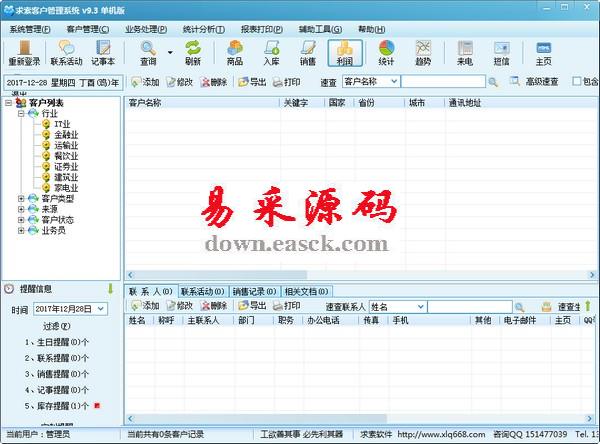Image resolution: width=600 pixels, height=444 pixels.
Task: Expand the 客户状态 tree node
Action: [21, 220]
